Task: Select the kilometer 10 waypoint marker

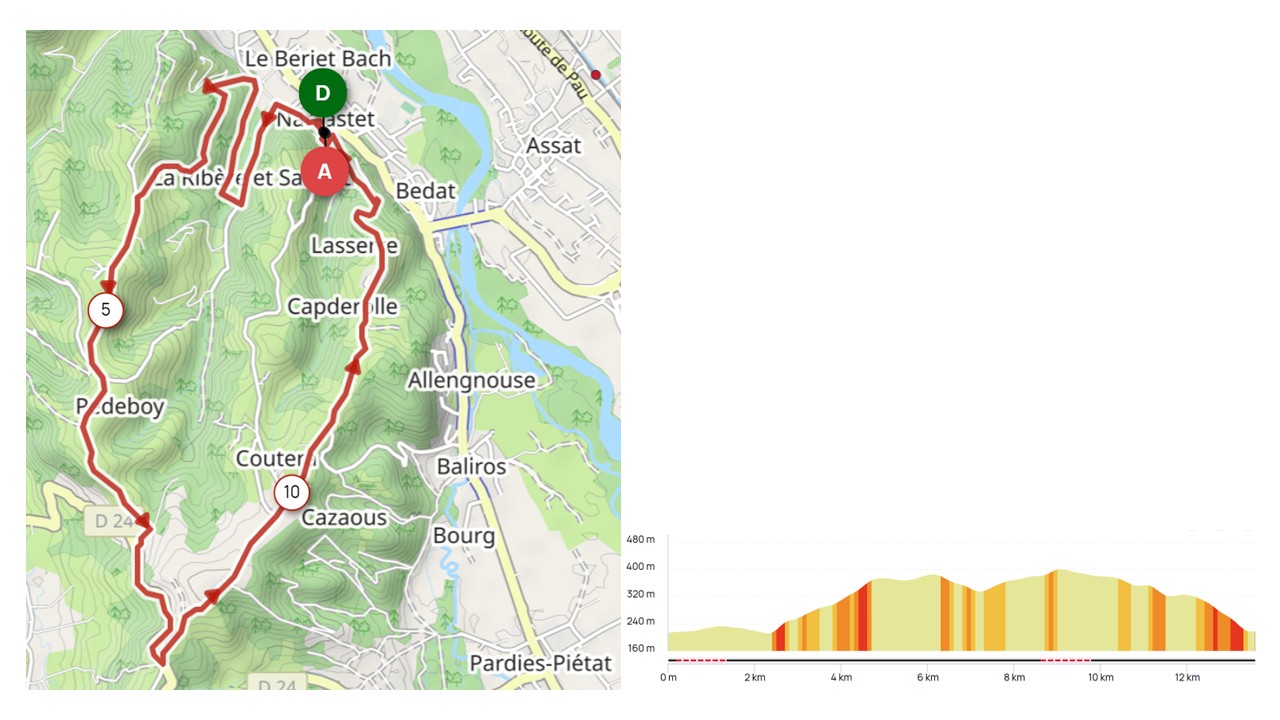Action: (x=291, y=492)
